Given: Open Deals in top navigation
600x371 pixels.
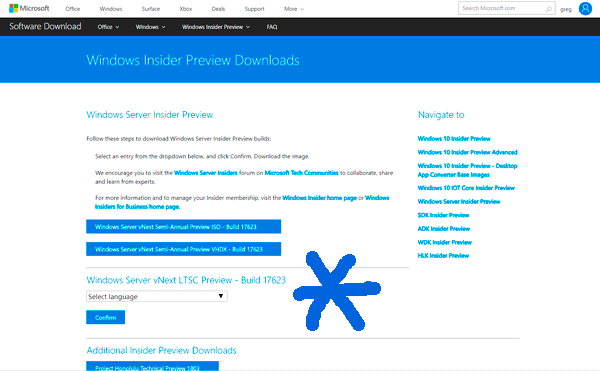Looking at the screenshot, I should pos(218,9).
